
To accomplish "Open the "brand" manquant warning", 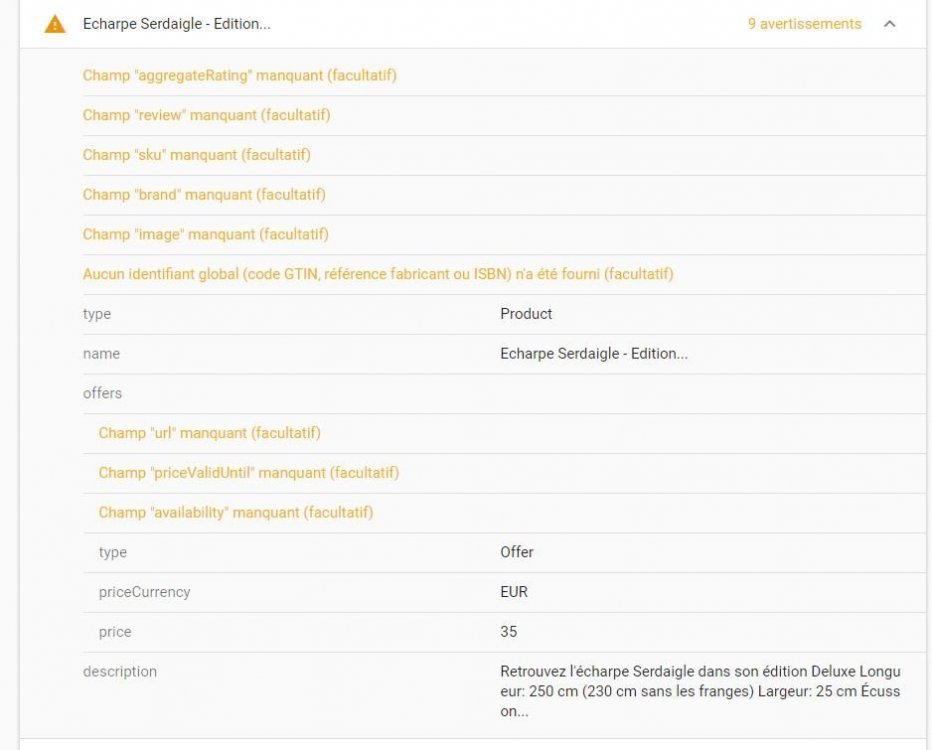I will coord(204,194).
